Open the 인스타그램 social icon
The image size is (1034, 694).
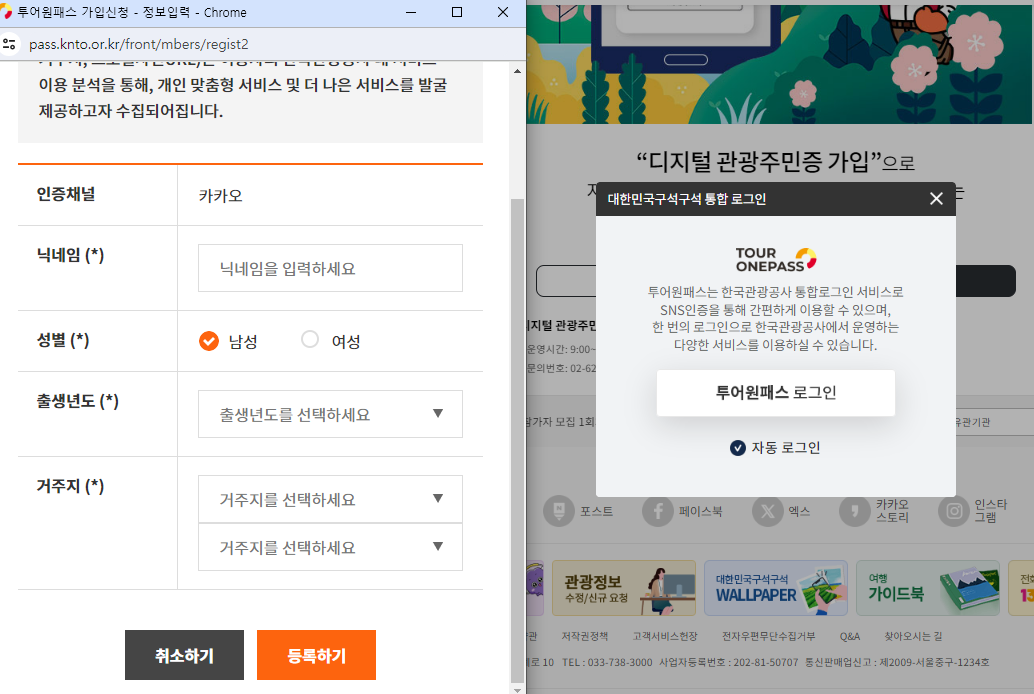(954, 511)
